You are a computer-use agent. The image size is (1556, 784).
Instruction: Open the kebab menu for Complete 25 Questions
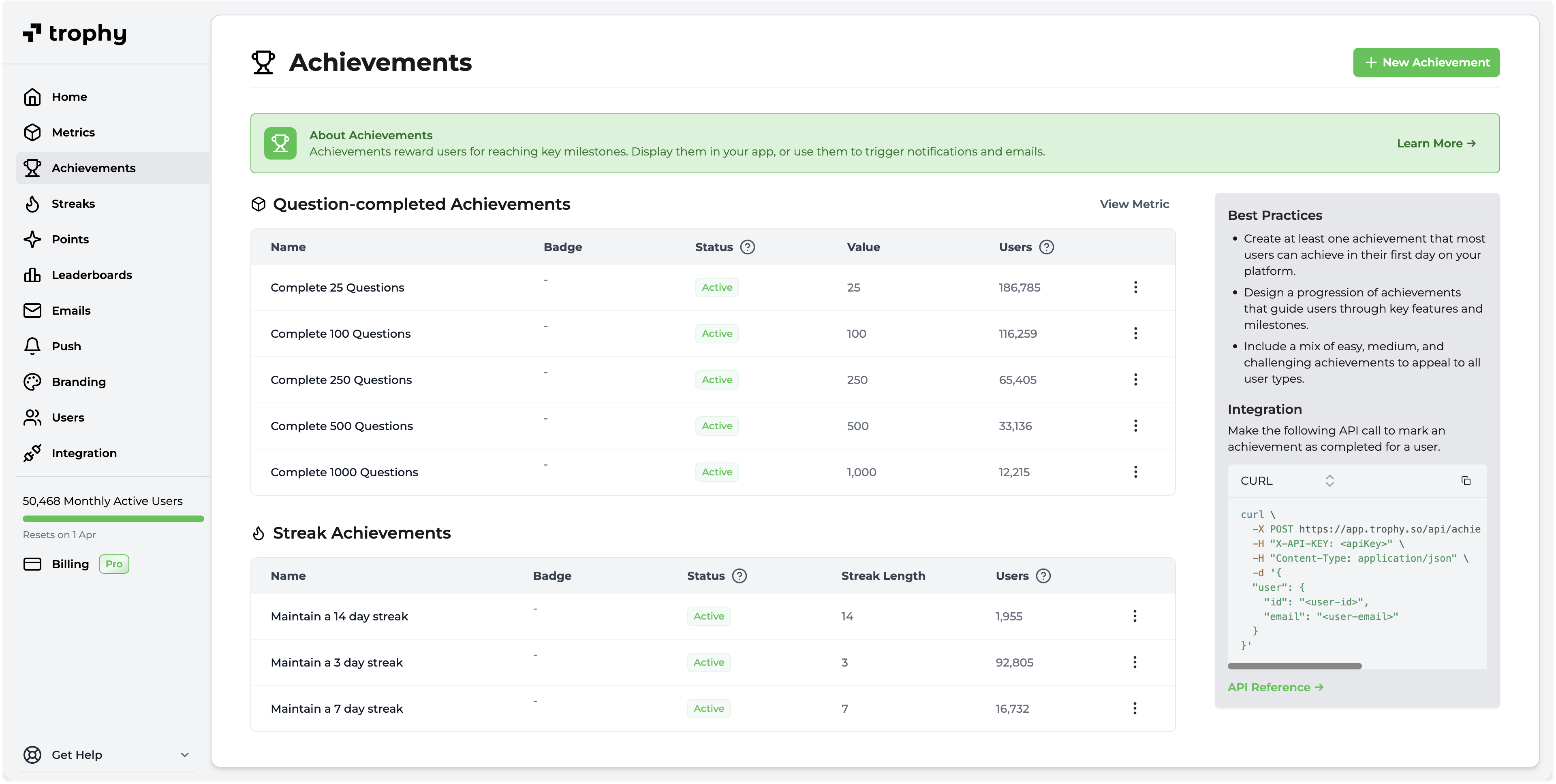click(1135, 287)
